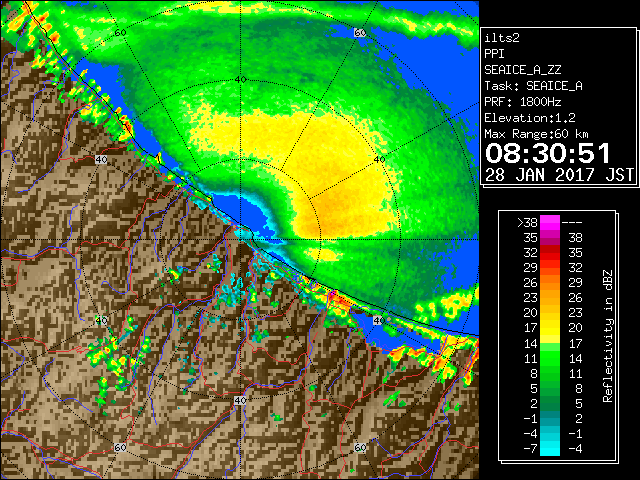The image size is (640, 480).
Task: Click the cyan swatch beside -7
Action: pos(550,449)
